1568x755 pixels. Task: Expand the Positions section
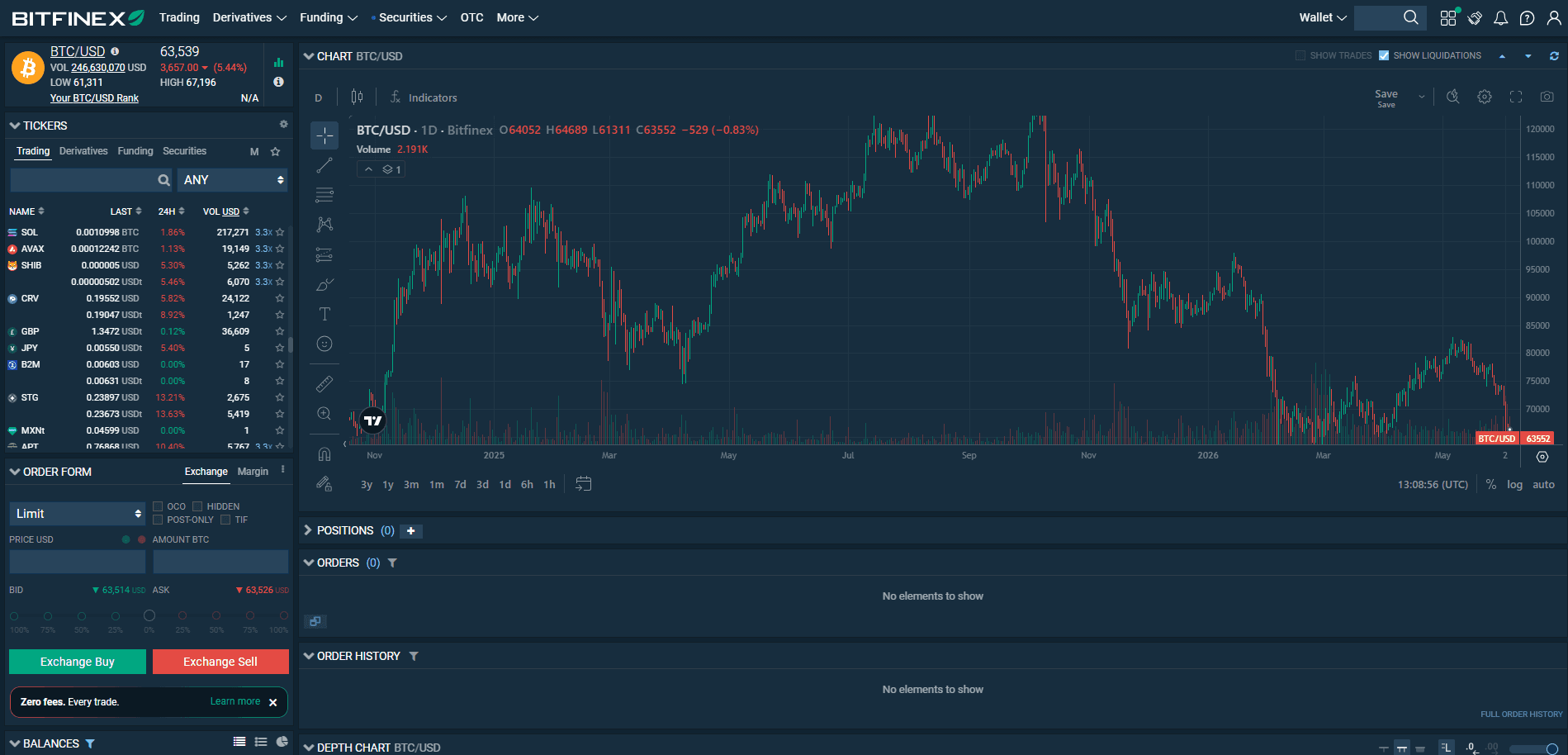point(308,530)
